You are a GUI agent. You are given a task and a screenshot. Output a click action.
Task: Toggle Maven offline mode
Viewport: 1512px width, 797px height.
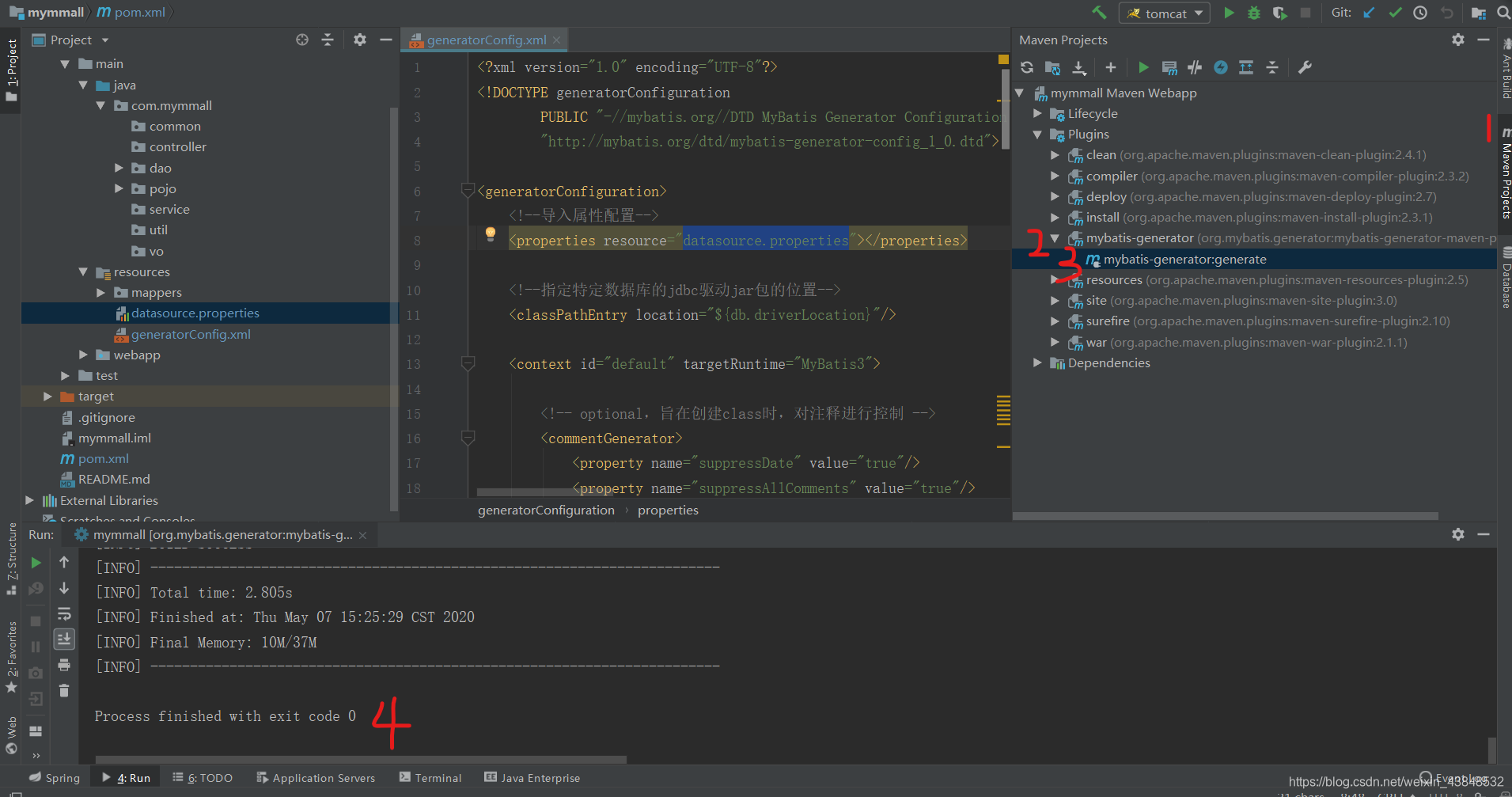point(1195,67)
